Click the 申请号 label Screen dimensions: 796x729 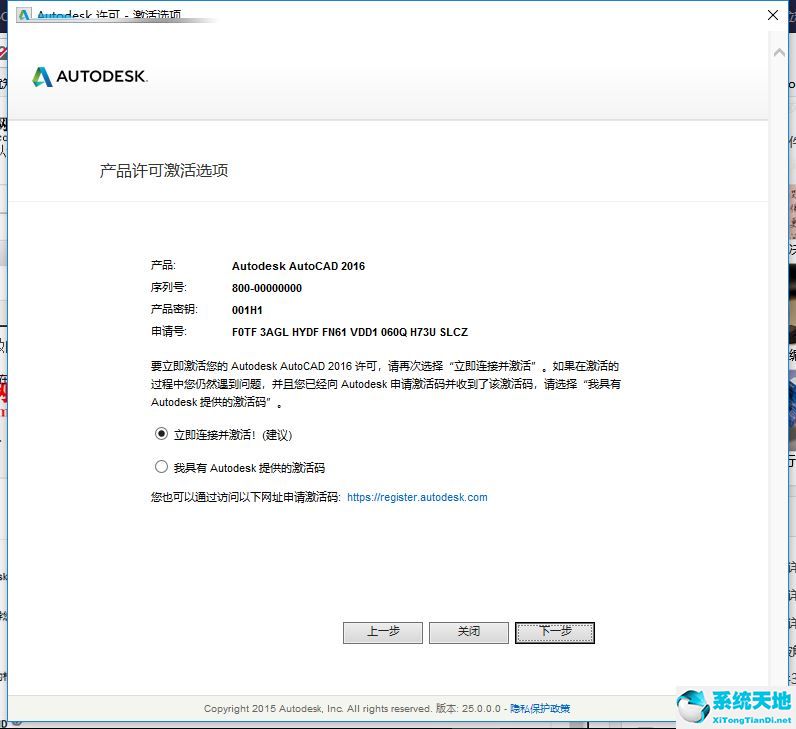point(169,332)
